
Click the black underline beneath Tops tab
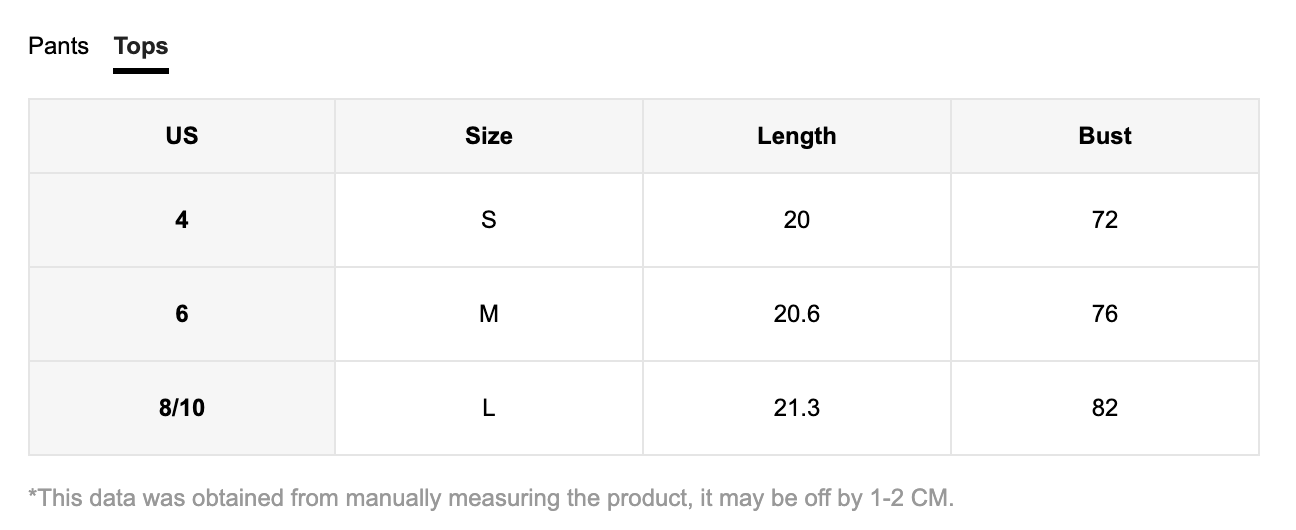pos(141,70)
